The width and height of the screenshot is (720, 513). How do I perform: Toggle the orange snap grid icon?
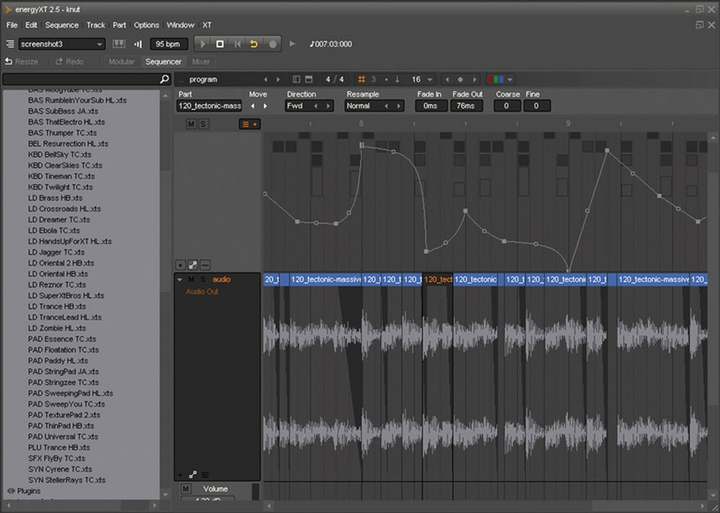[x=361, y=79]
